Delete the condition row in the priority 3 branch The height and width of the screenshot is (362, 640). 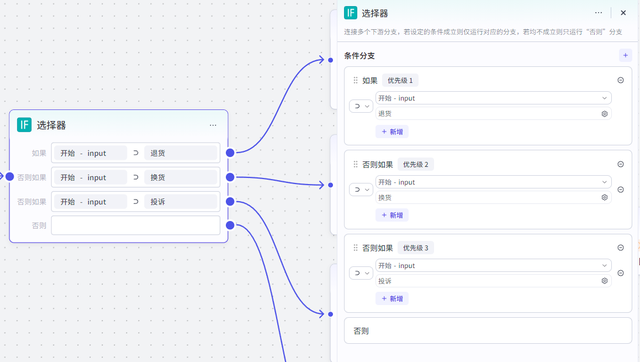620,273
